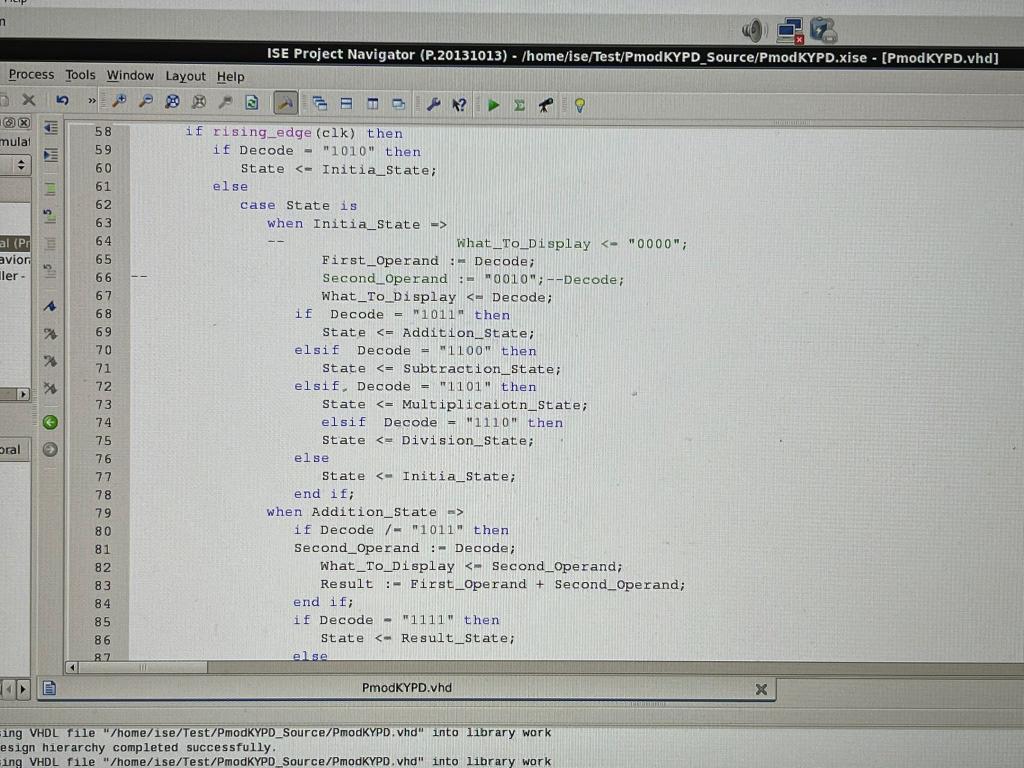Click the grey forward navigation button
1024x768 pixels.
(50, 450)
